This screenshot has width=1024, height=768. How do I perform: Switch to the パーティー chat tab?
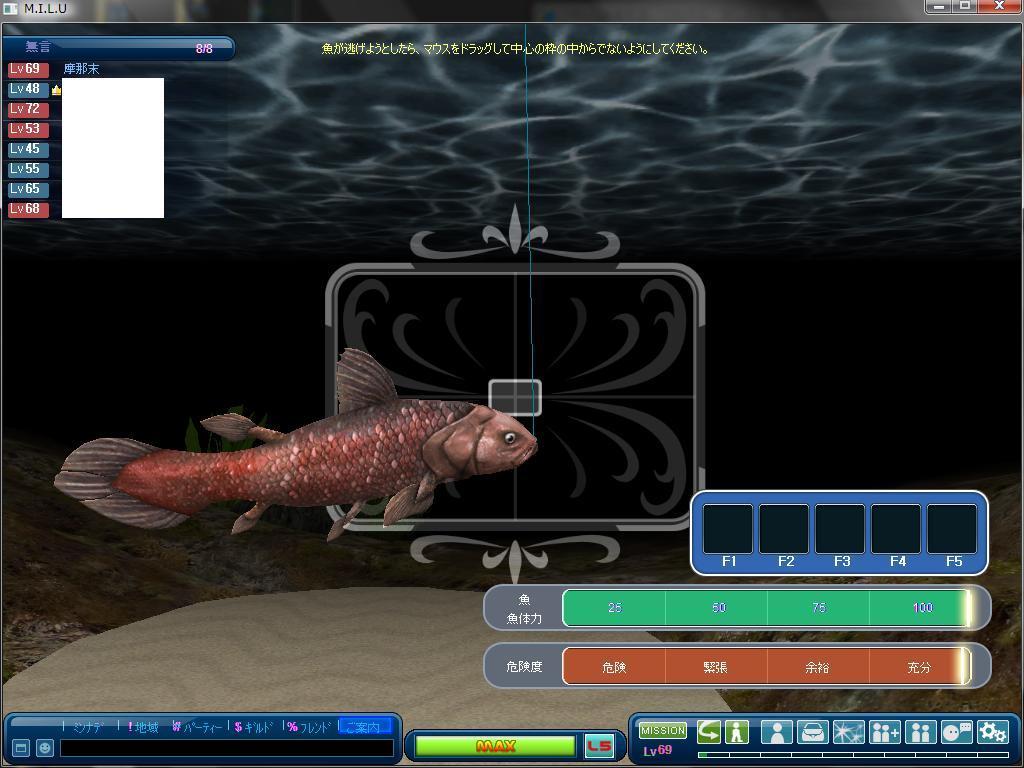pyautogui.click(x=197, y=727)
